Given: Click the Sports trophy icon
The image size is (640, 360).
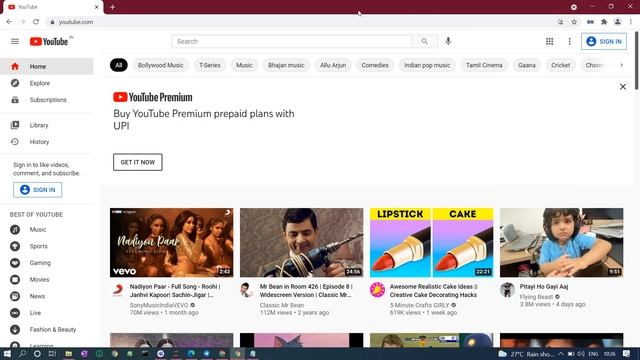Looking at the screenshot, I should pos(15,246).
